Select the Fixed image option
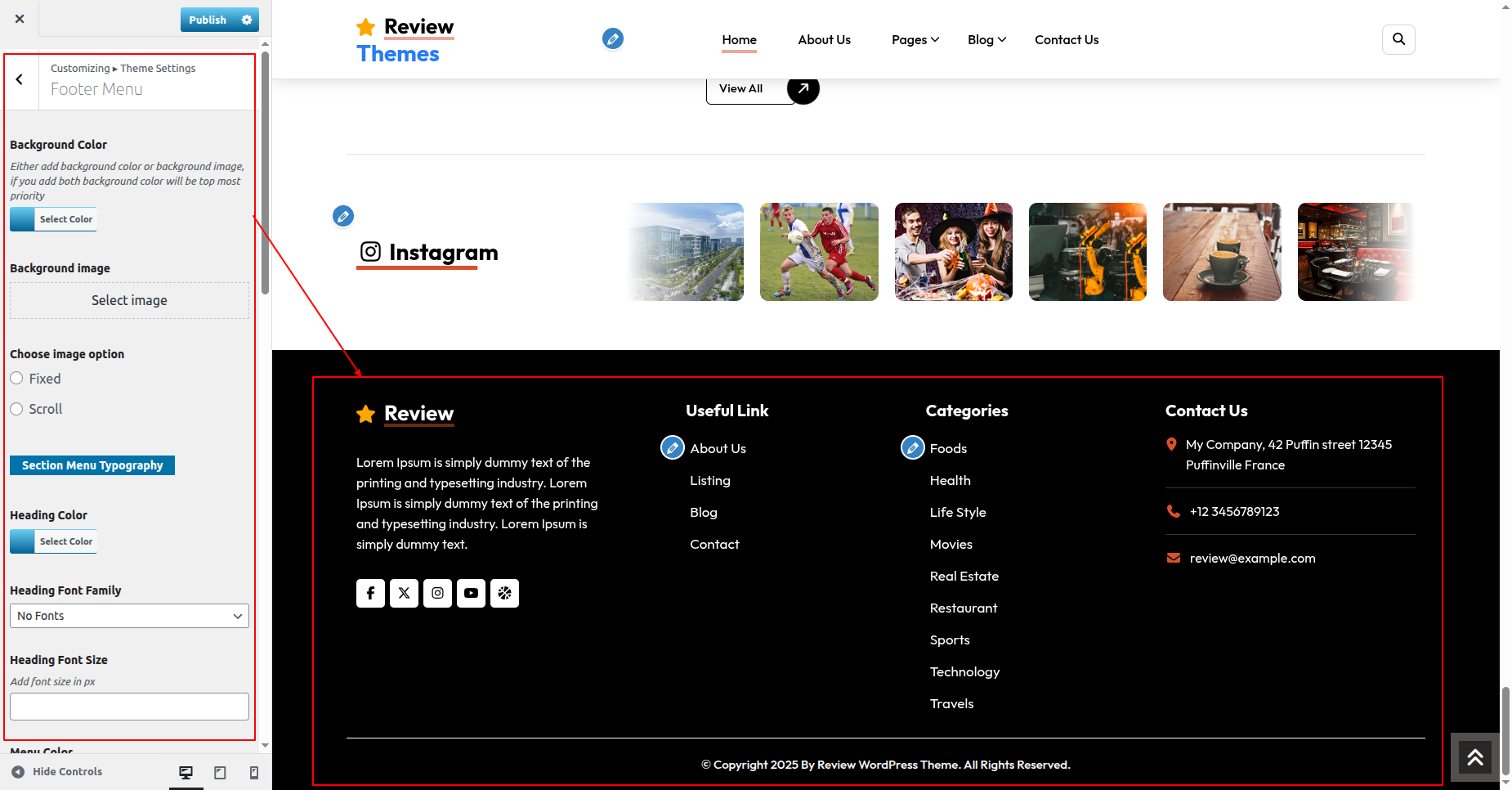The width and height of the screenshot is (1512, 790). tap(16, 379)
